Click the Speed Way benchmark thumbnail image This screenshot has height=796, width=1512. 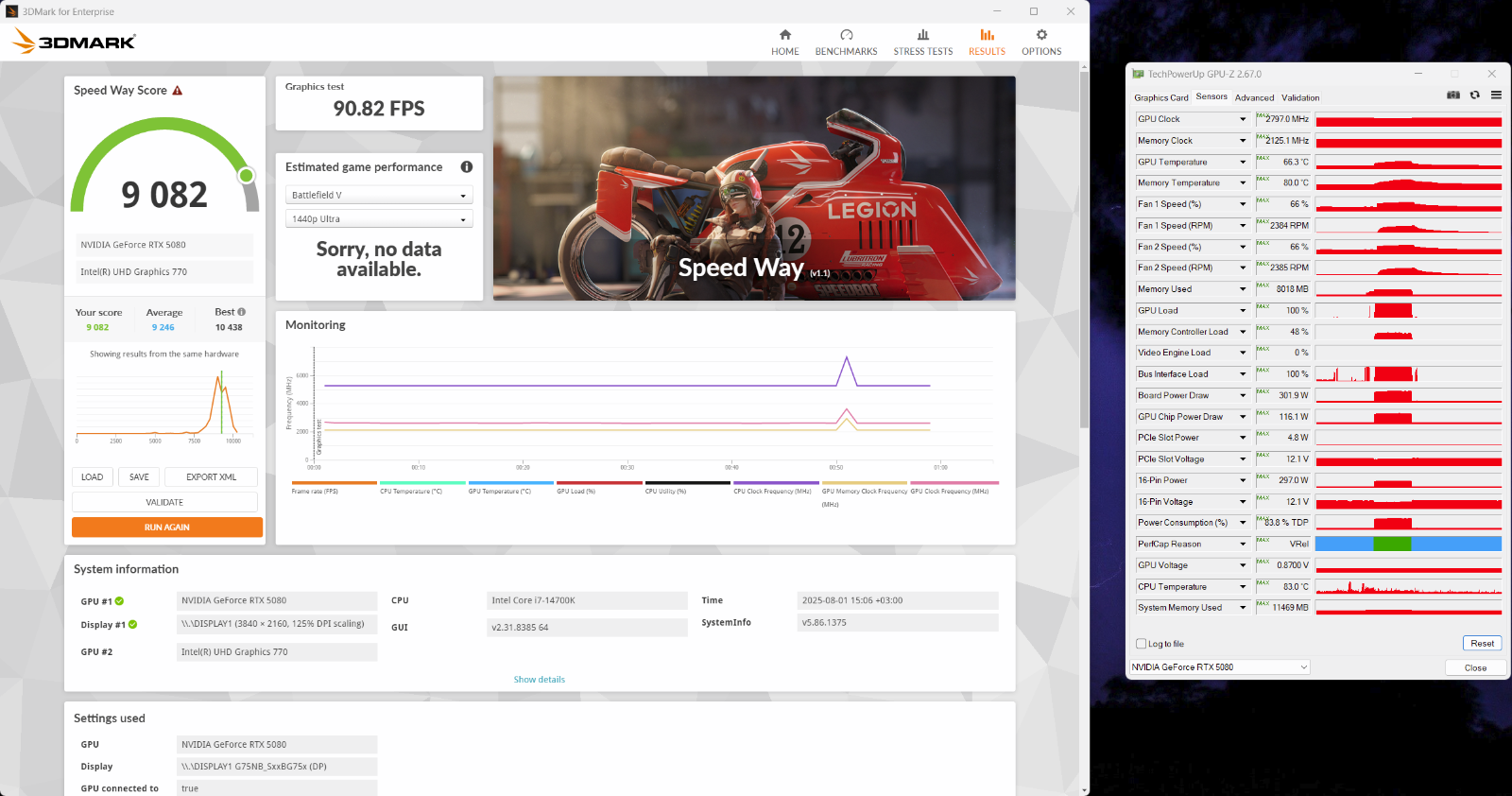coord(754,188)
